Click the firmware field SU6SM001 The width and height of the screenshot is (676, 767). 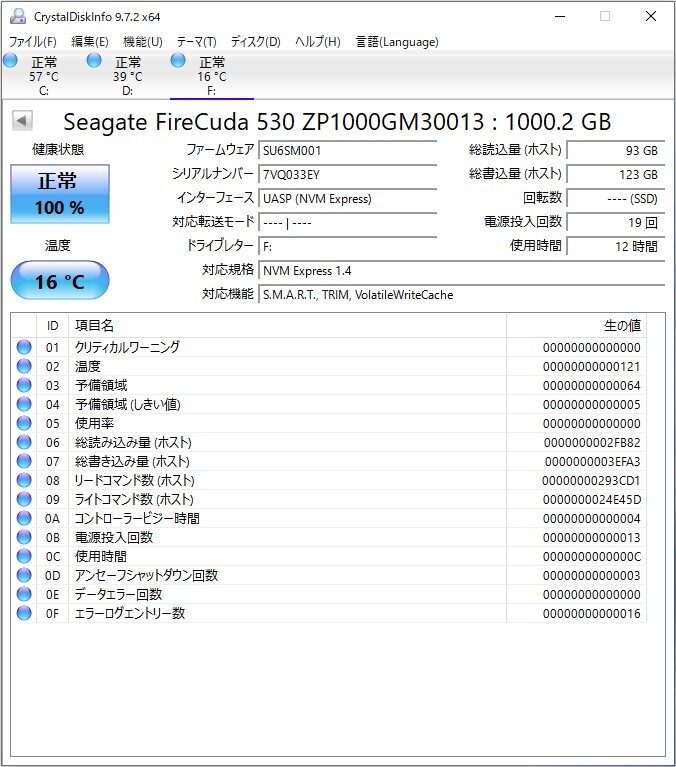[347, 150]
